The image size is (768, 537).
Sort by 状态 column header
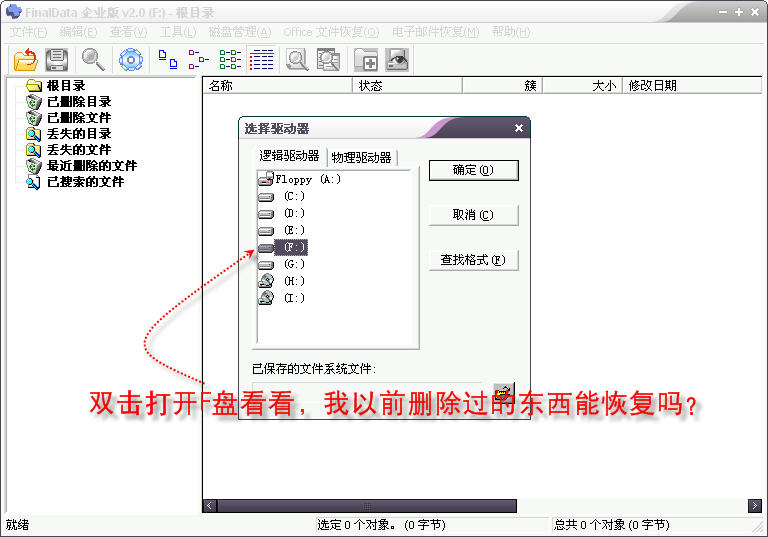407,86
